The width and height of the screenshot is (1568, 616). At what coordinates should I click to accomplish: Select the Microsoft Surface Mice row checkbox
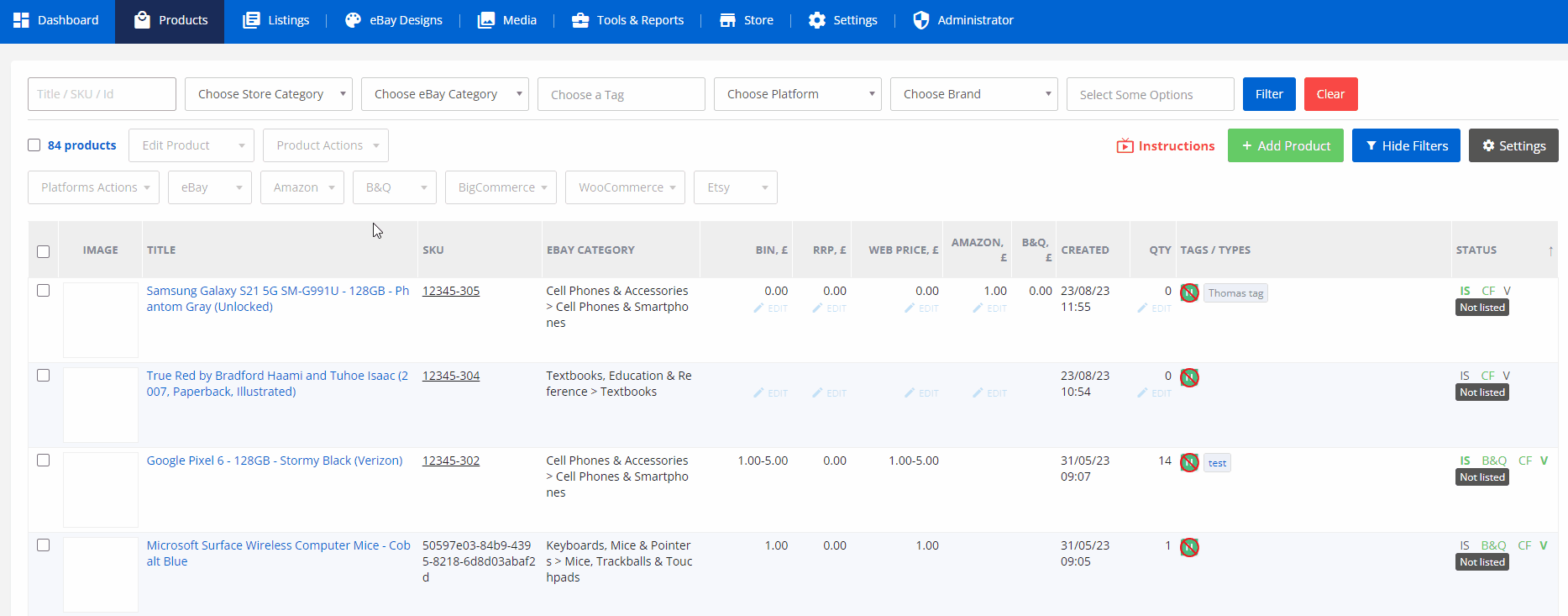[44, 545]
